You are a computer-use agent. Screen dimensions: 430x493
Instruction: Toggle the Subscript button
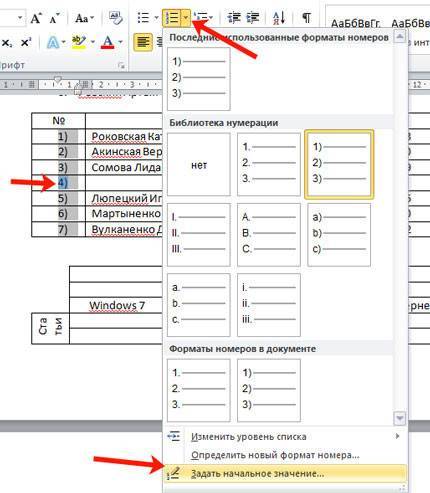click(7, 43)
